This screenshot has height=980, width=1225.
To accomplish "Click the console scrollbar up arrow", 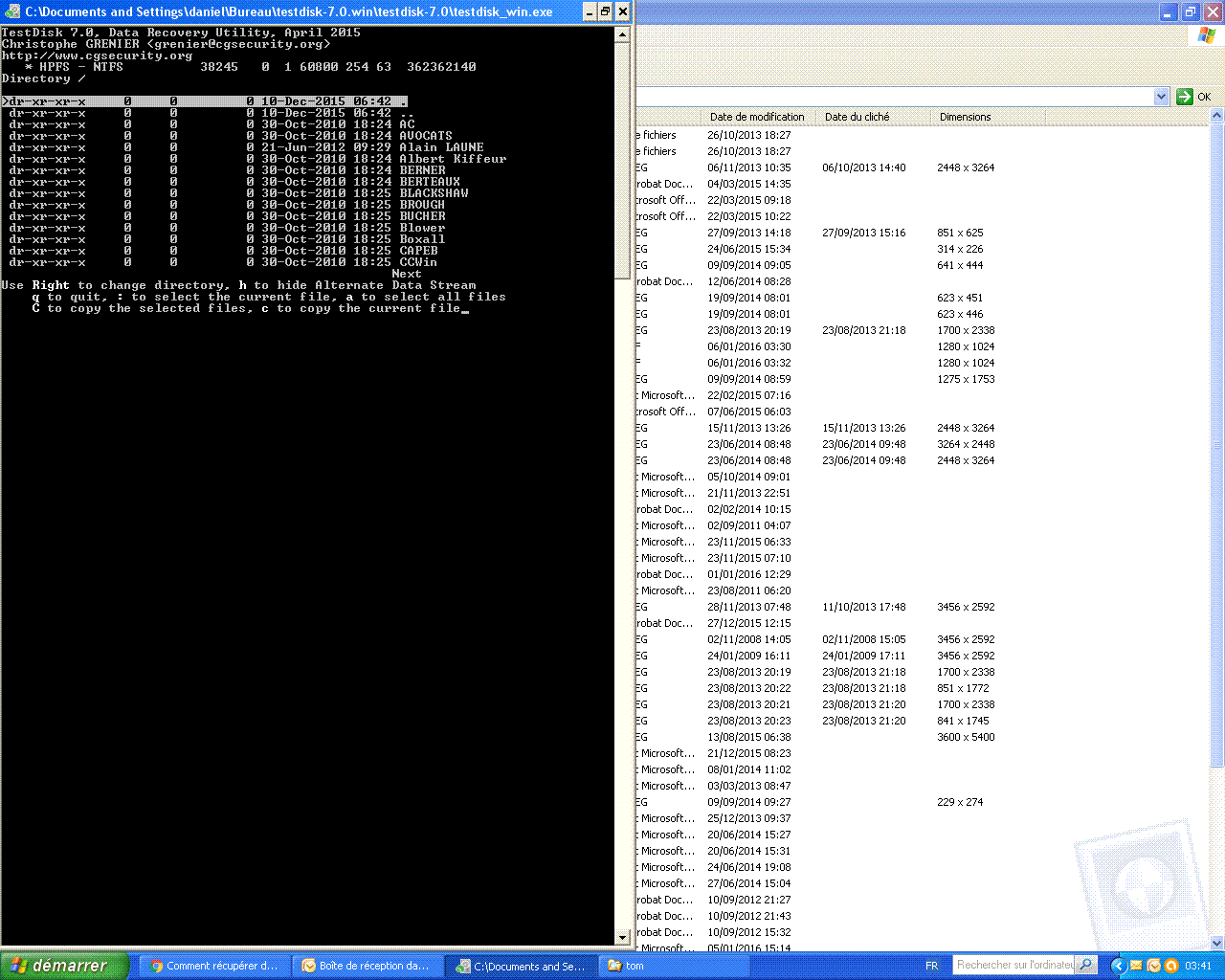I will [622, 33].
